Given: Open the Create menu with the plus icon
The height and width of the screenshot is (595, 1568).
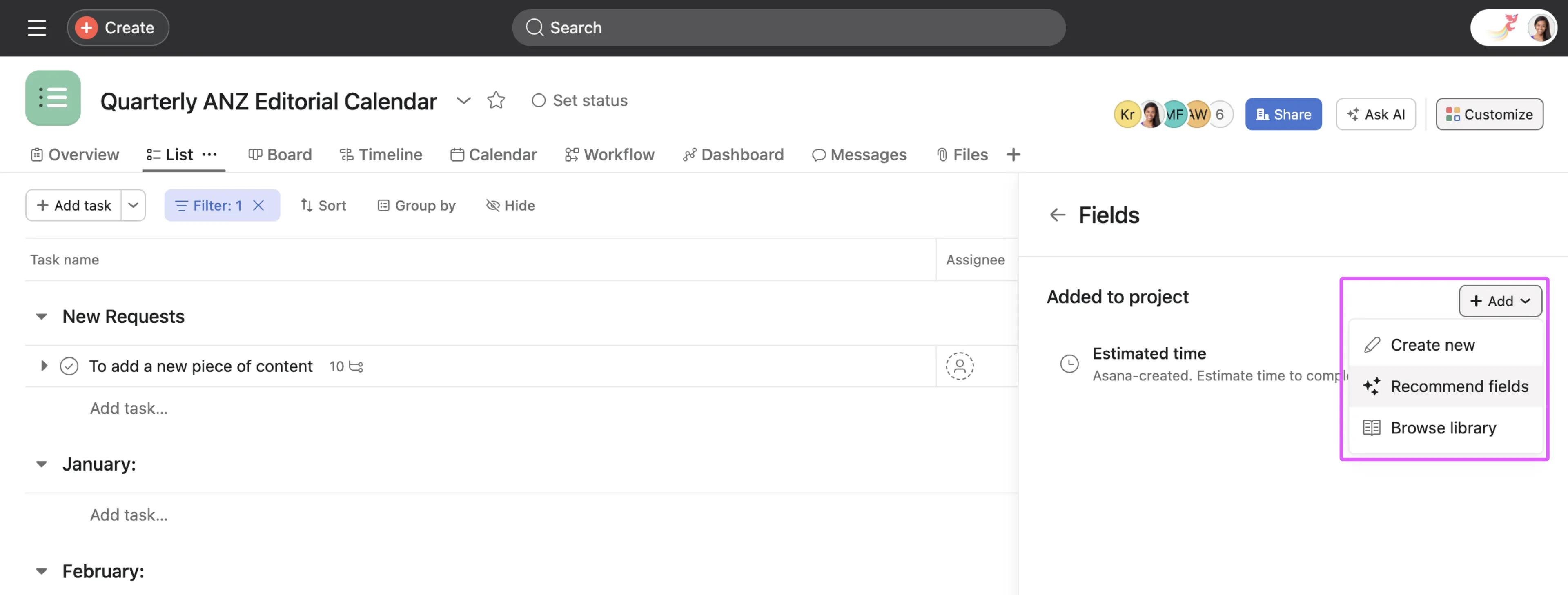Looking at the screenshot, I should point(87,27).
